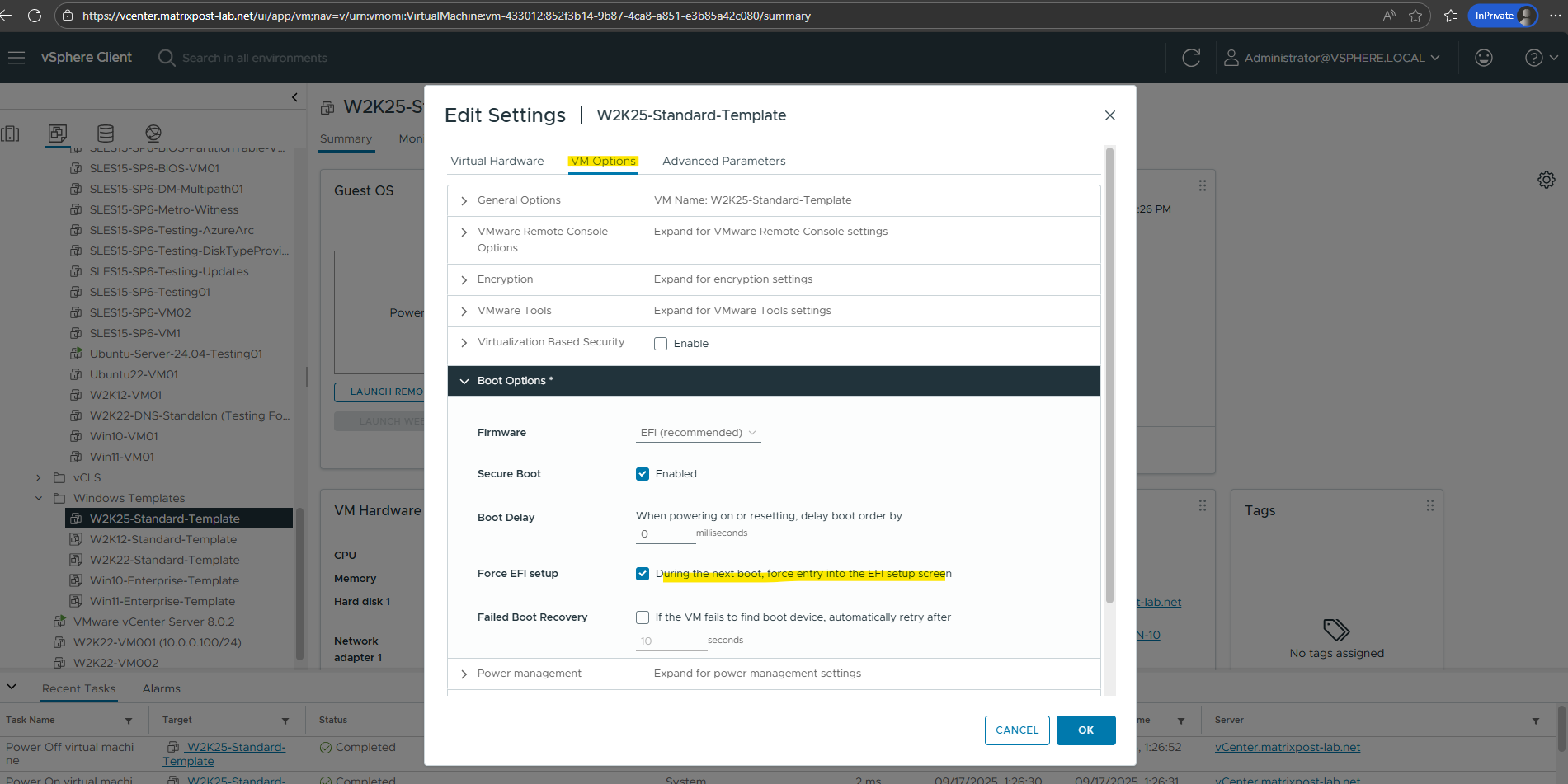Select the Recent Tasks tab
The width and height of the screenshot is (1568, 784).
tap(79, 688)
